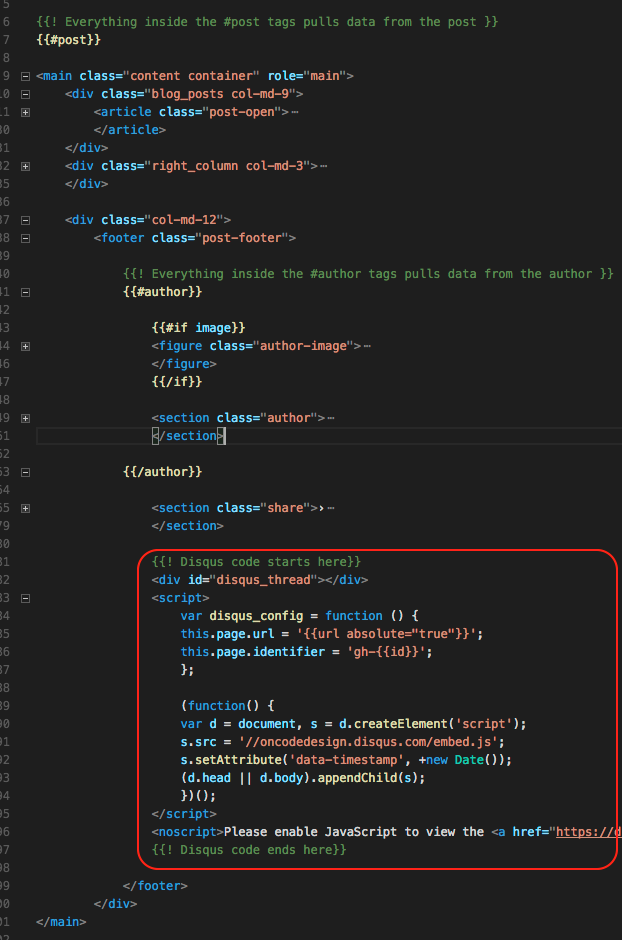Click the s.src oncodedesign.disqus.com embed.js line

342,742
